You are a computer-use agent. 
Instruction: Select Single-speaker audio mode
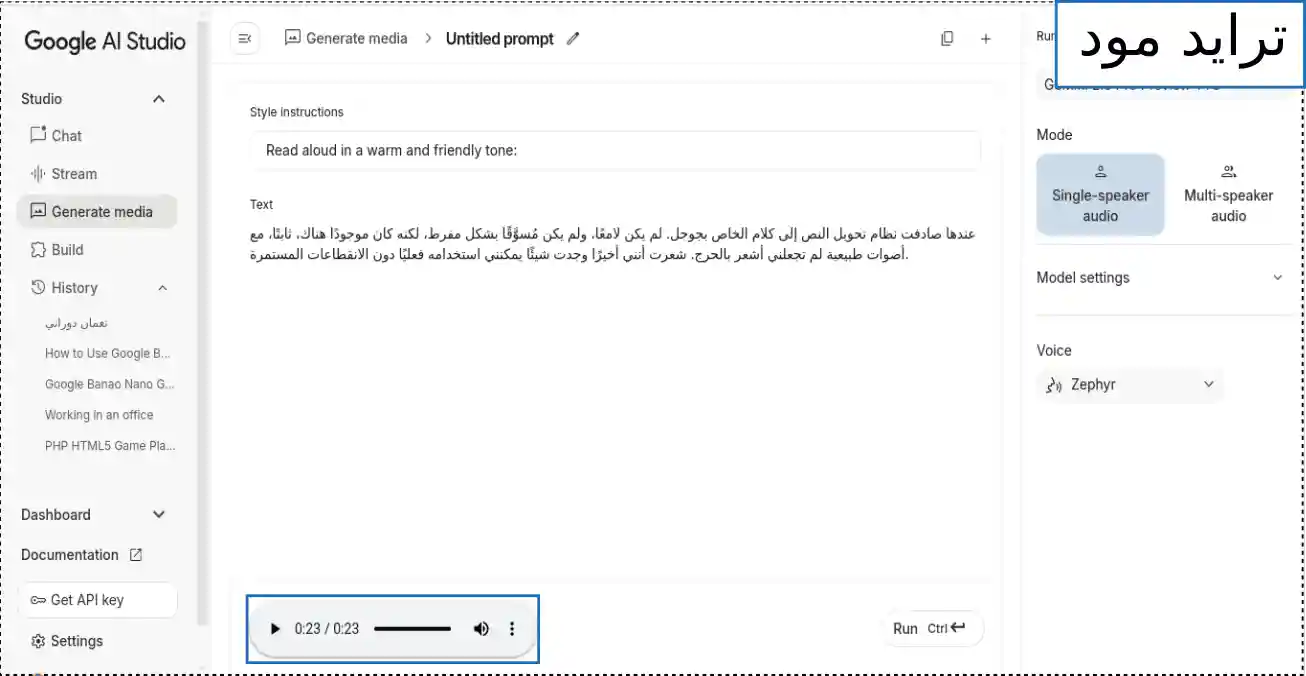click(x=1100, y=194)
